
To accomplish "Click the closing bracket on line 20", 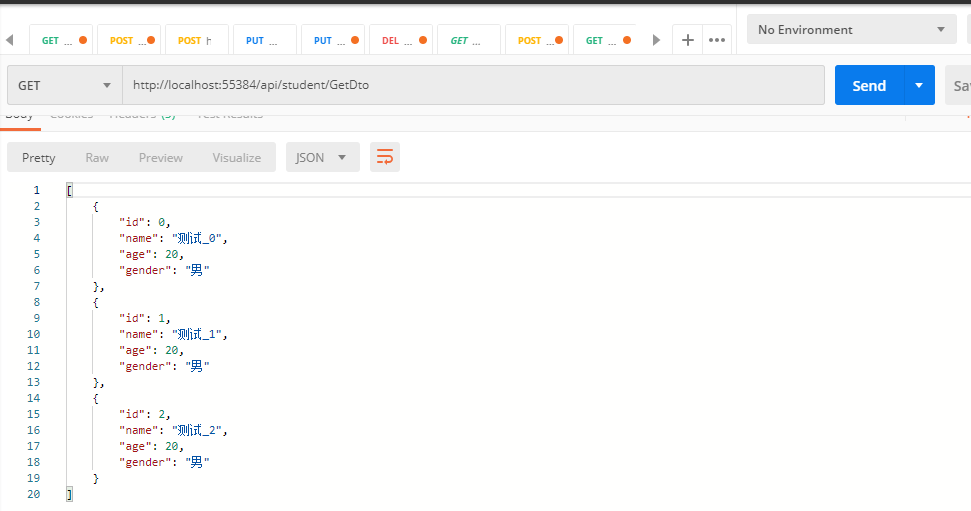I will tap(69, 494).
